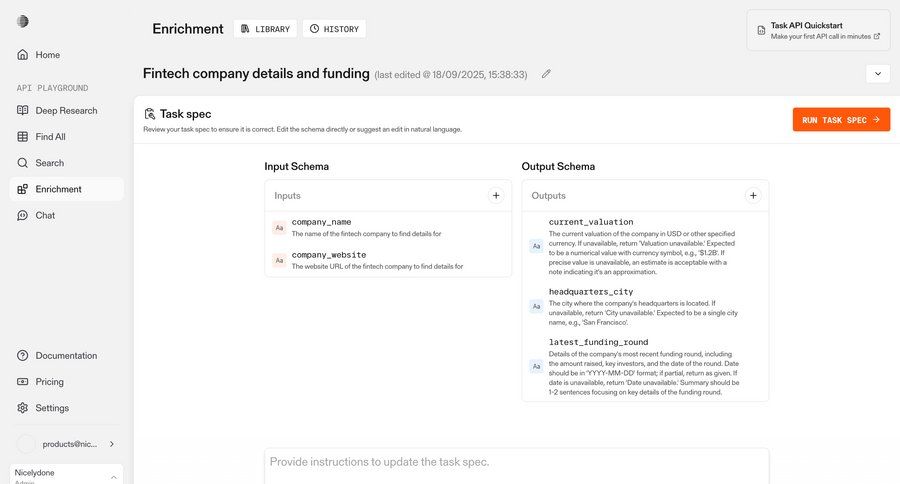Open the Nicelydone workspace switcher
The width and height of the screenshot is (900, 484).
tap(66, 474)
